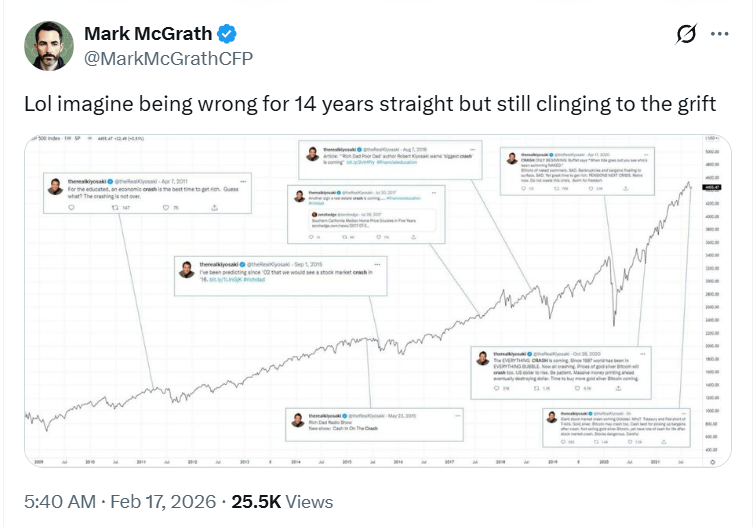
Task: Open the Grok slashed-circle icon
Action: [x=686, y=34]
